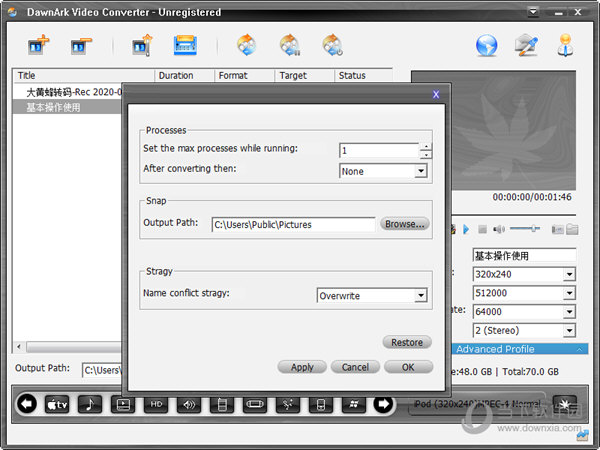This screenshot has width=600, height=450.
Task: Click the convert button beside the profile bar
Action: pos(565,404)
